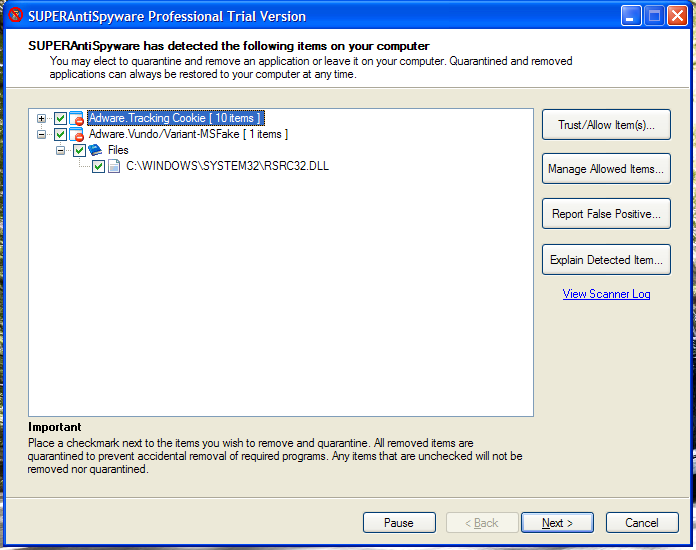This screenshot has width=696, height=550.
Task: Click the blue books Files folder icon
Action: 95,150
